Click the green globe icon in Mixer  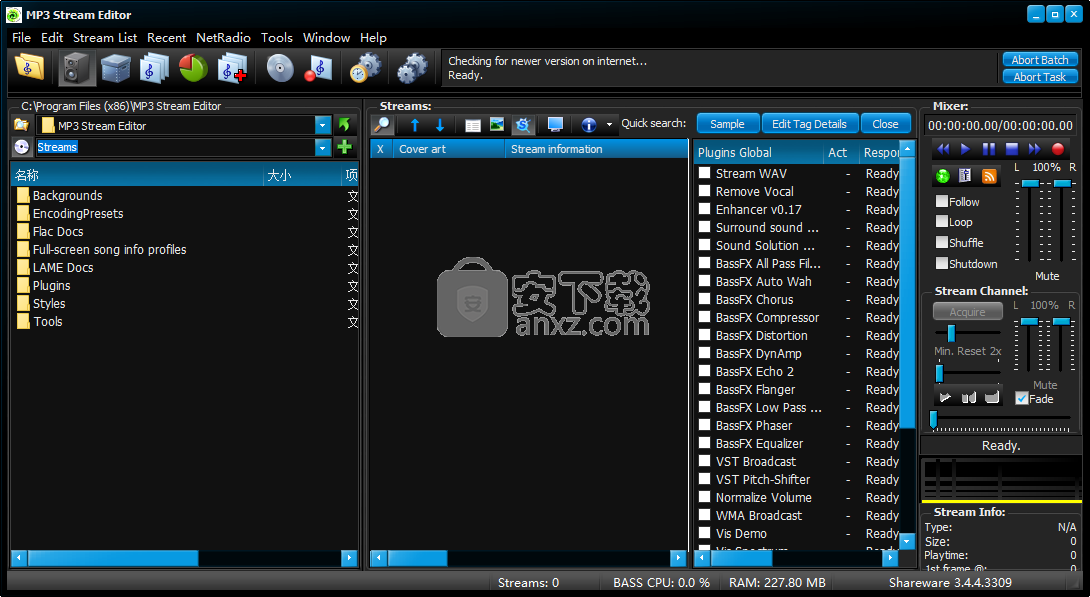coord(943,176)
